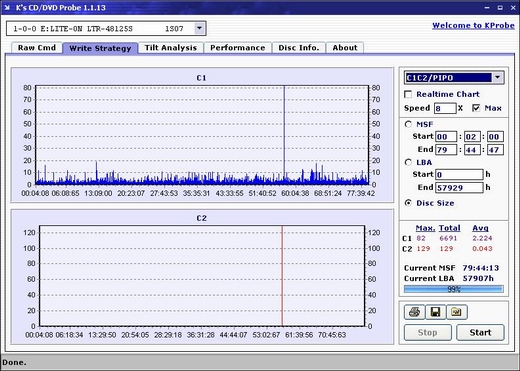Click the C1 max value 82
Viewport: 520px width, 371px height.
click(x=421, y=238)
